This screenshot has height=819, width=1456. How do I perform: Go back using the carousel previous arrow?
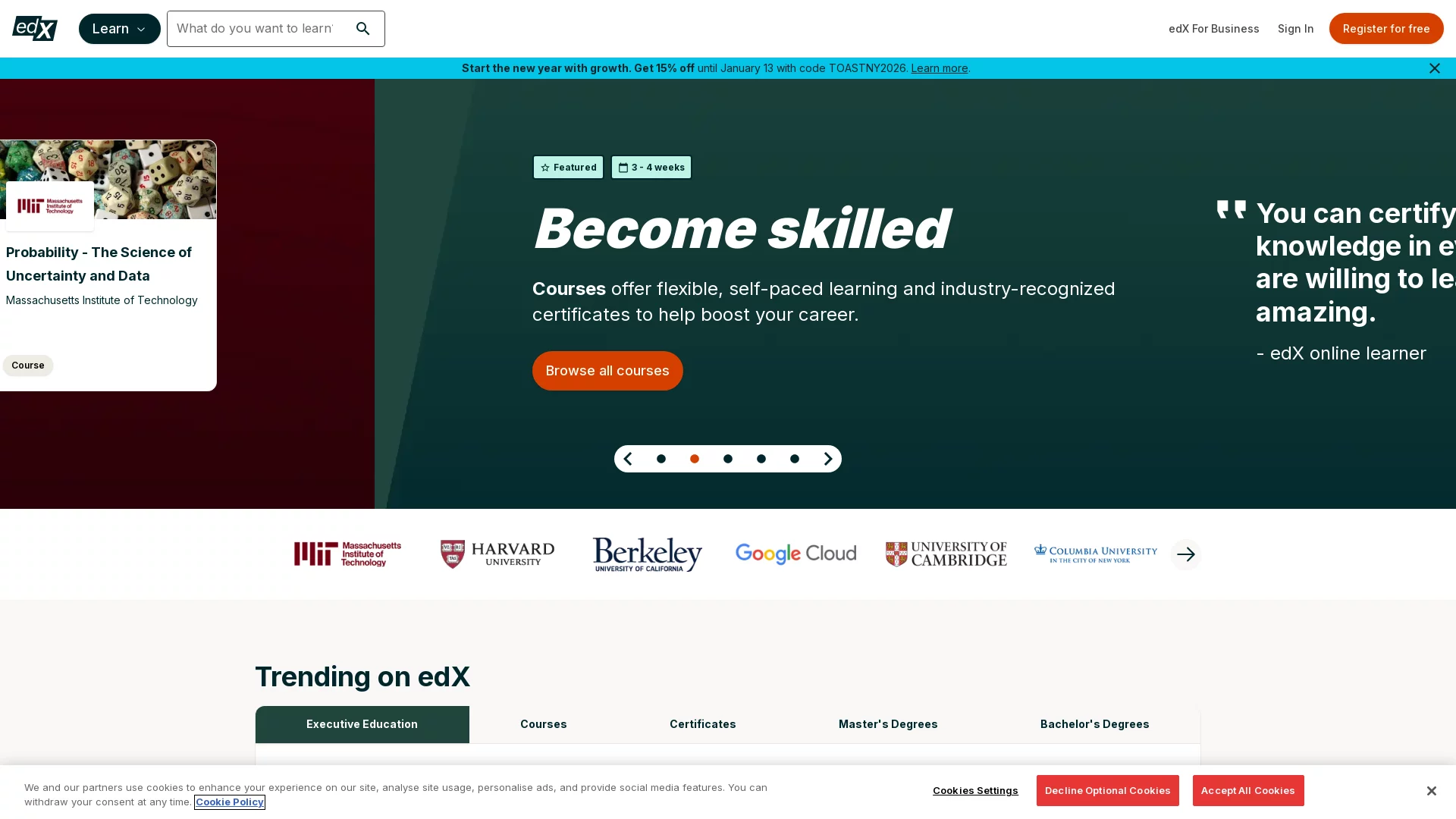tap(628, 458)
